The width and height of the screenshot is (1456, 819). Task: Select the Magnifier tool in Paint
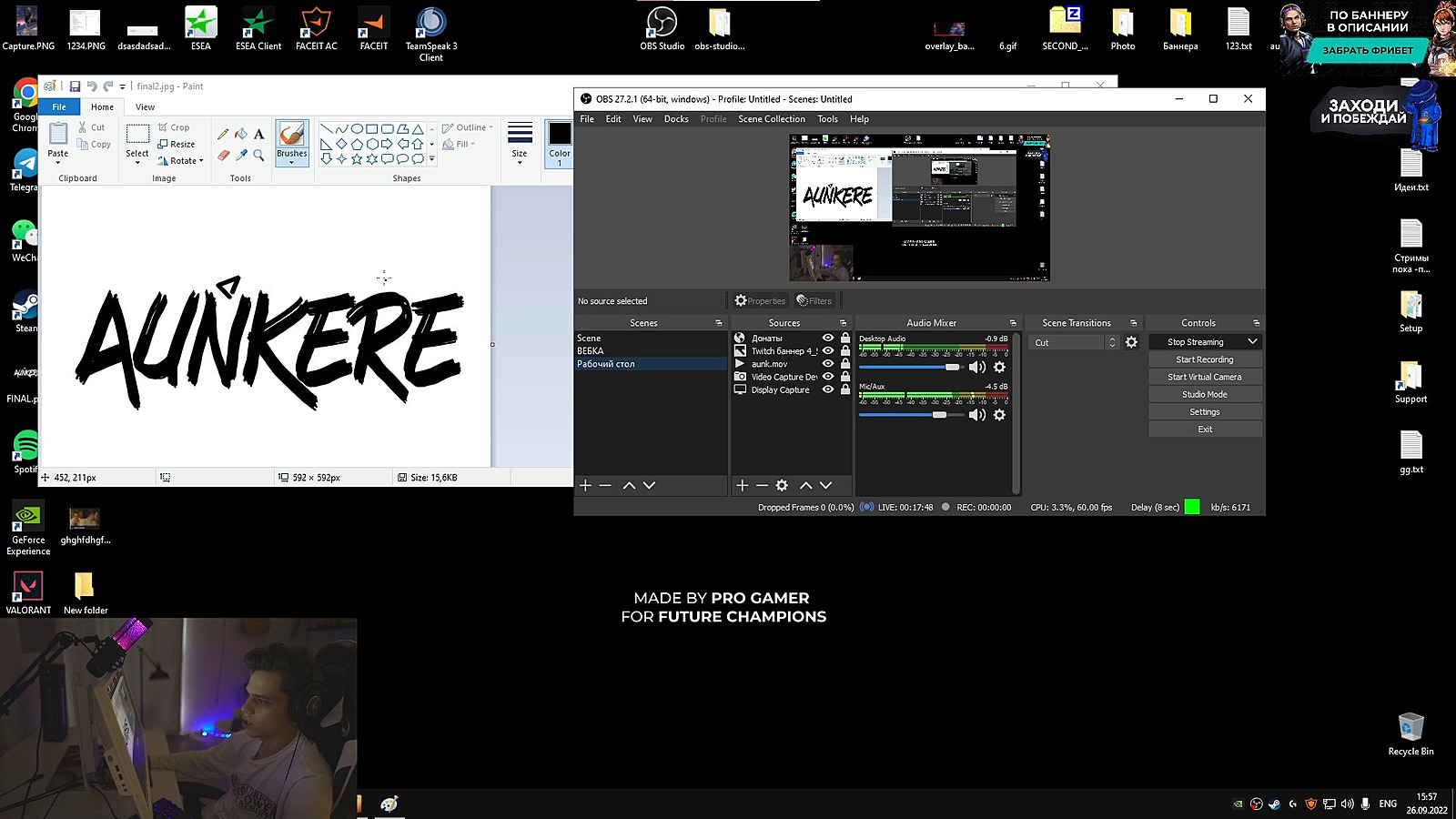click(258, 155)
